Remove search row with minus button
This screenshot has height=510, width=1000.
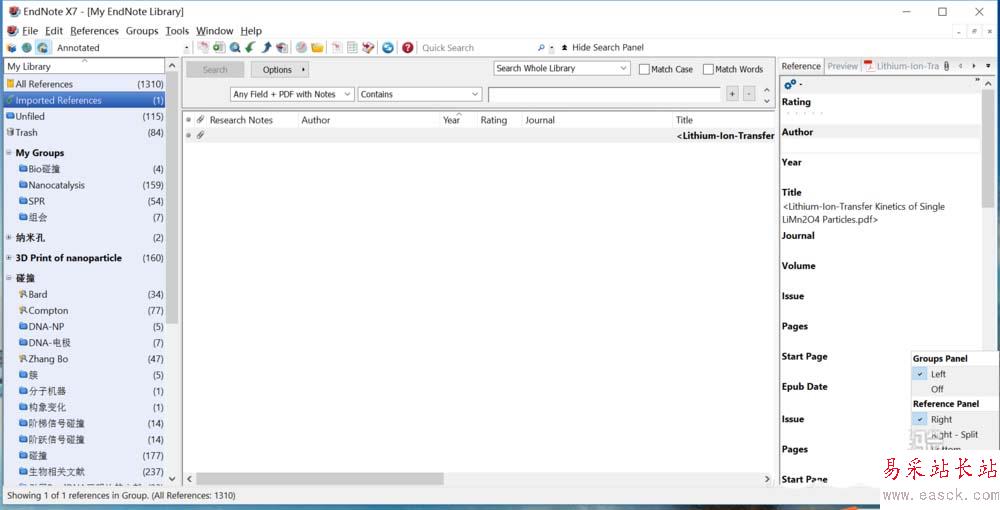(x=749, y=94)
